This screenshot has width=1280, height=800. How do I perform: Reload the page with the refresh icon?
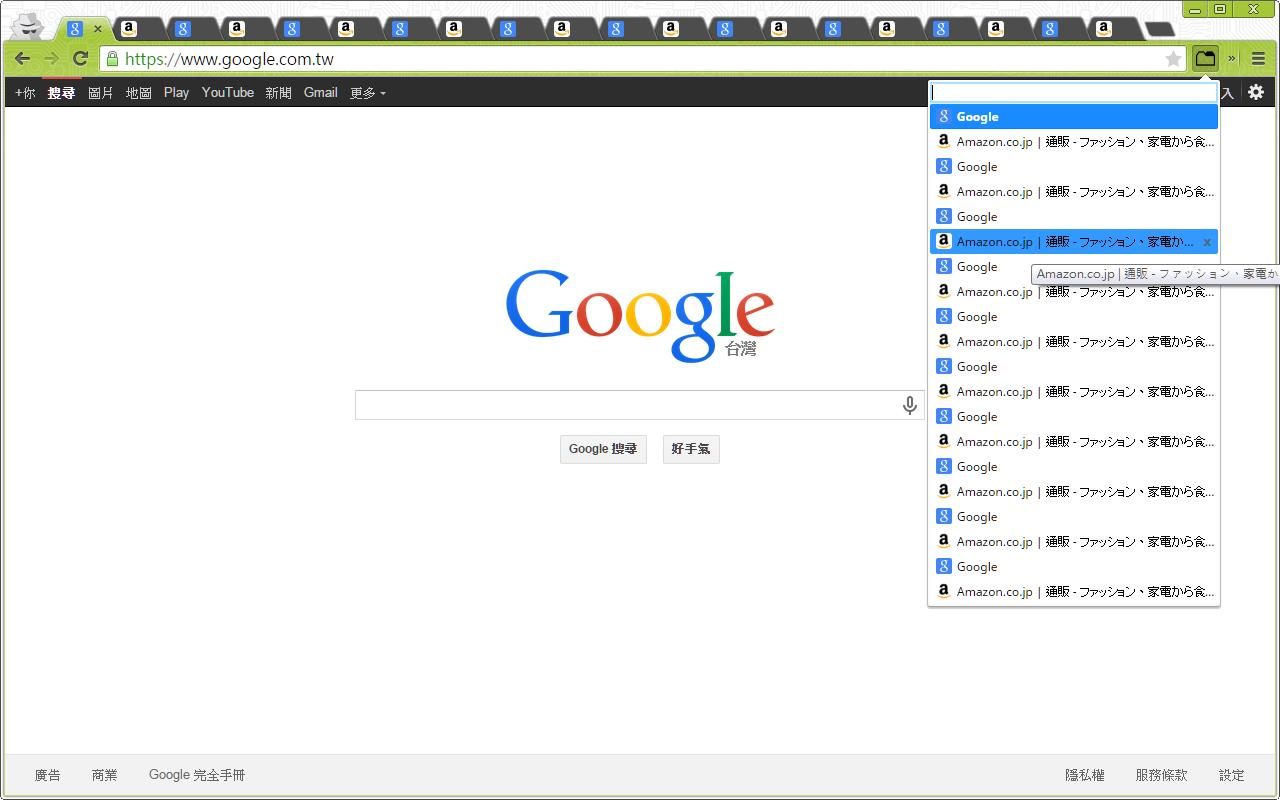click(81, 59)
